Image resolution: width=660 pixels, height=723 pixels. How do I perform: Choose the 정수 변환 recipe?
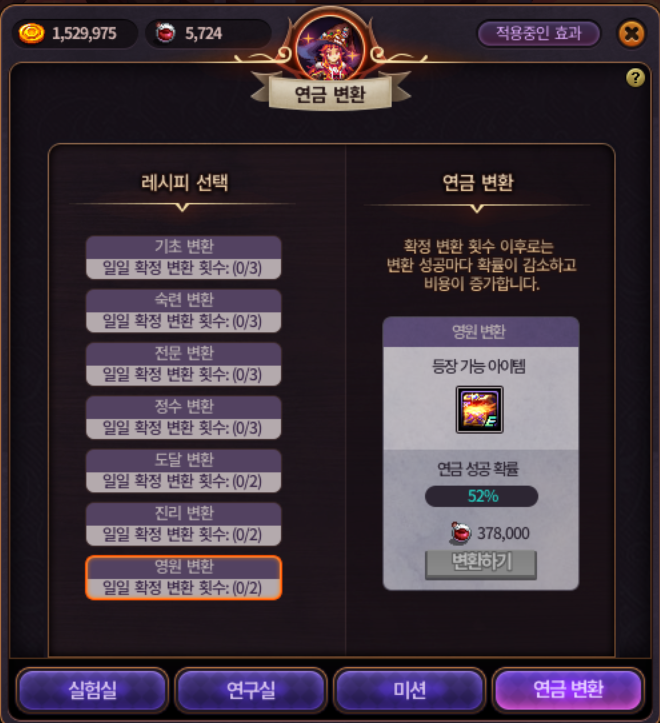[x=184, y=417]
